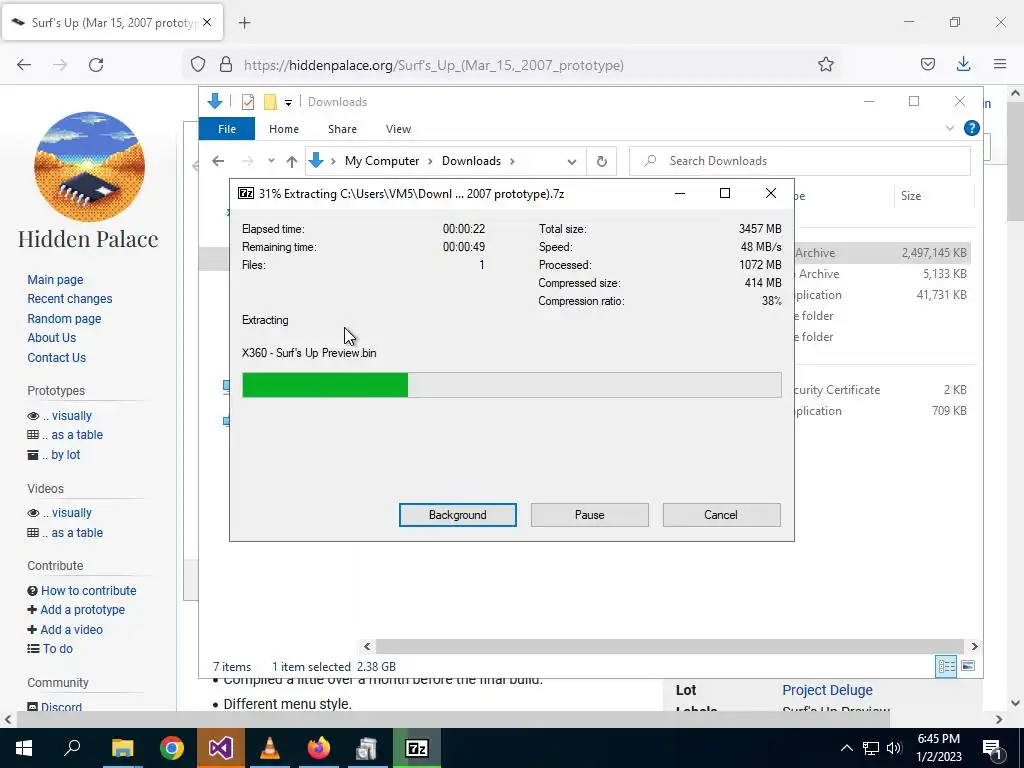Collapse the Explorer ribbon chevron
Viewport: 1024px width, 768px height.
[x=950, y=129]
